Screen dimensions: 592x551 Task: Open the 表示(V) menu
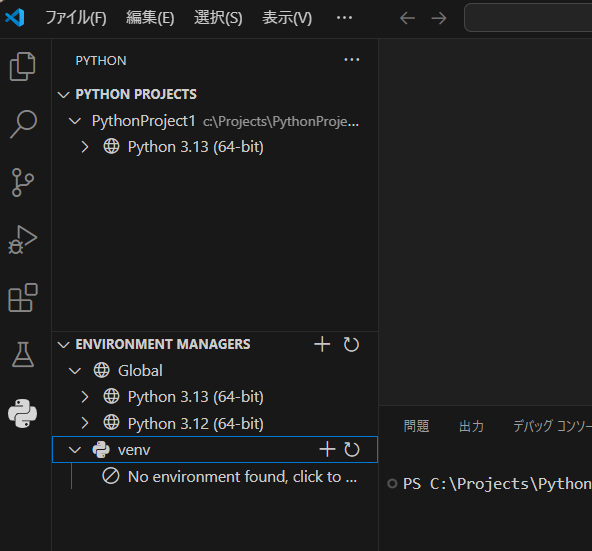(x=287, y=18)
